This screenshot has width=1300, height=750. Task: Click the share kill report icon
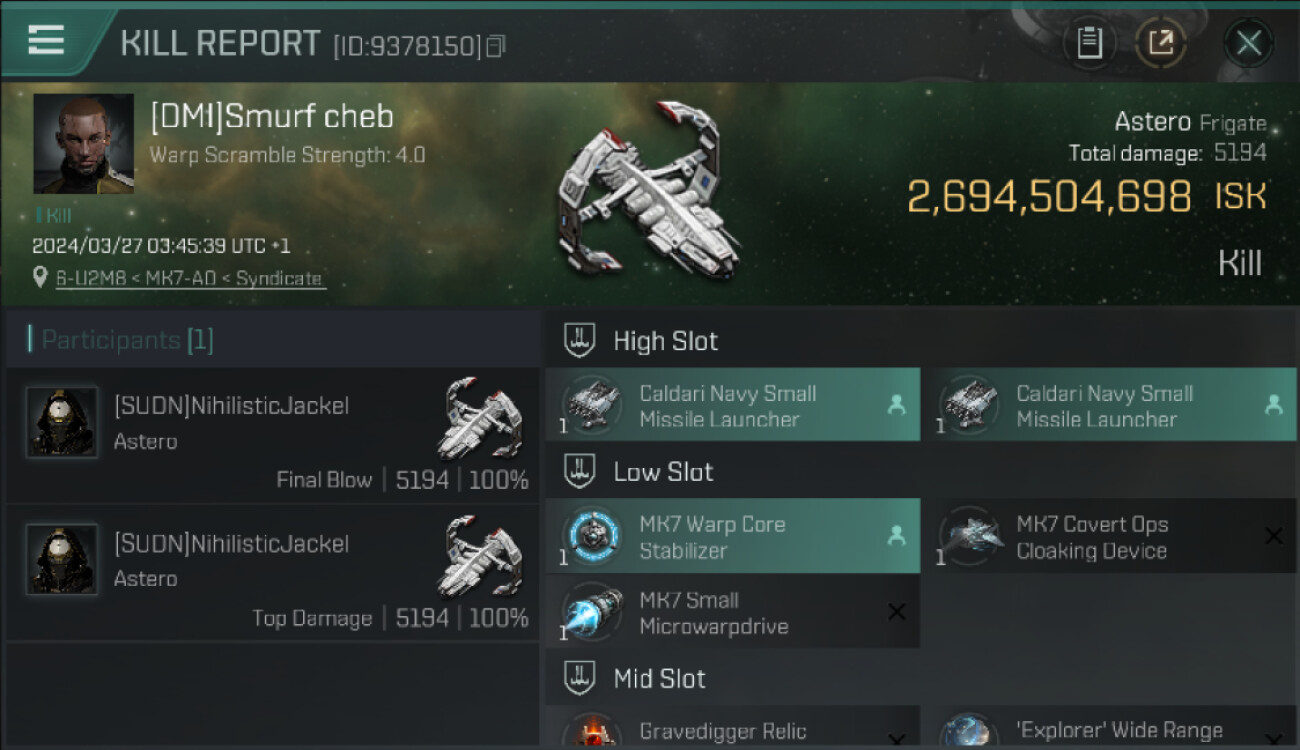tap(1161, 43)
